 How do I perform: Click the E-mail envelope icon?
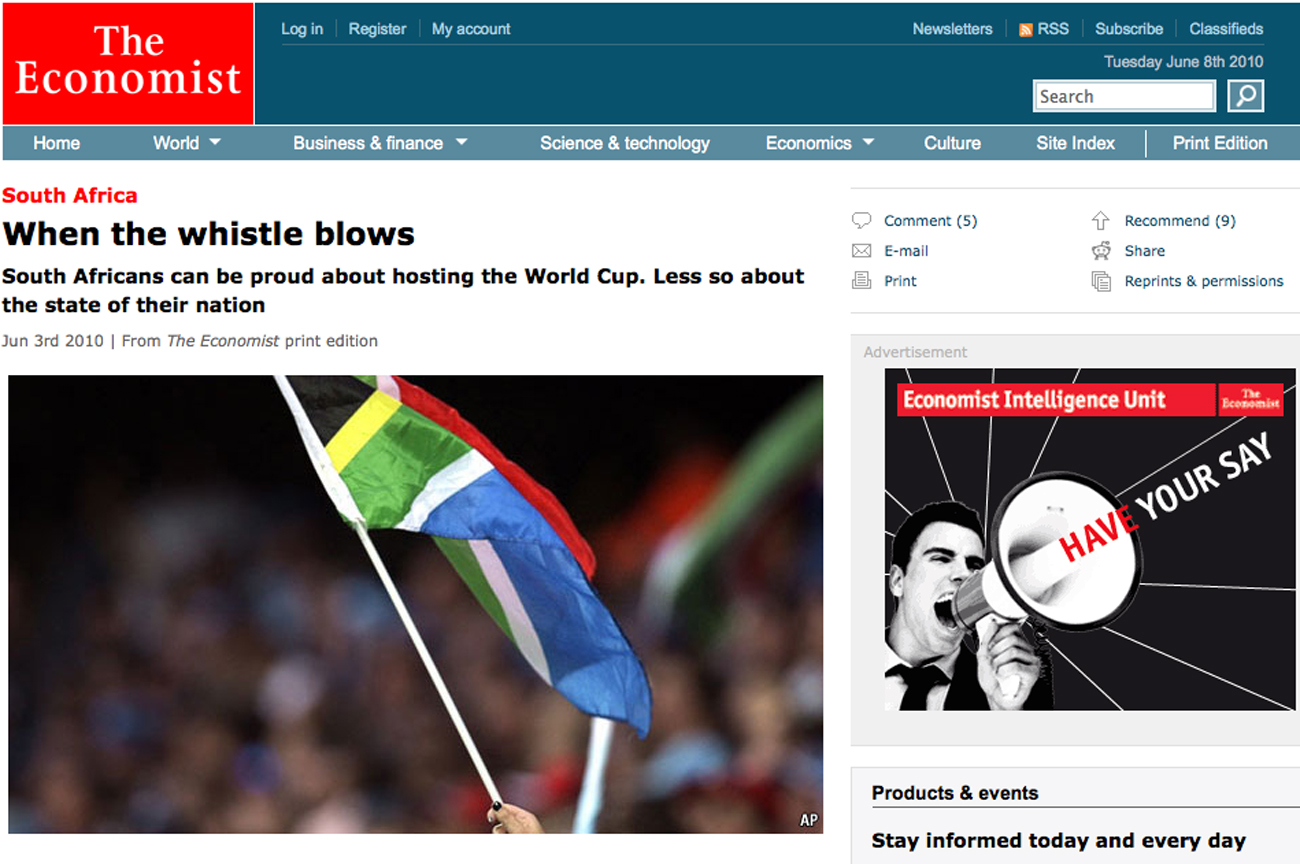pyautogui.click(x=862, y=250)
